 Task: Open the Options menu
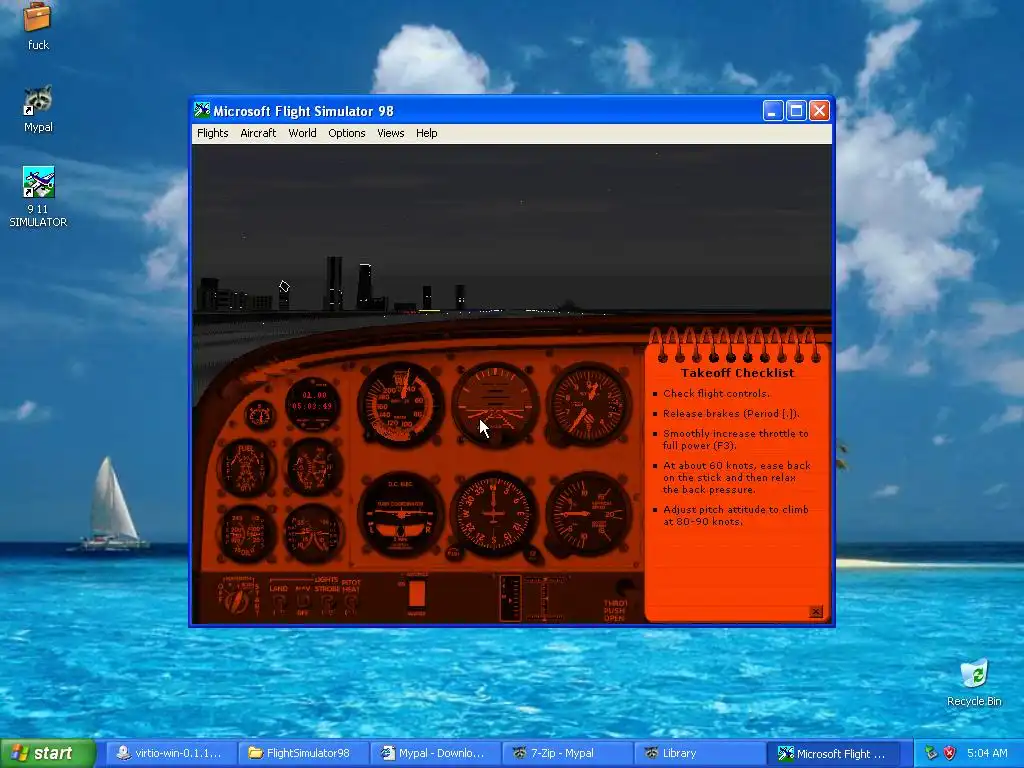(x=347, y=133)
